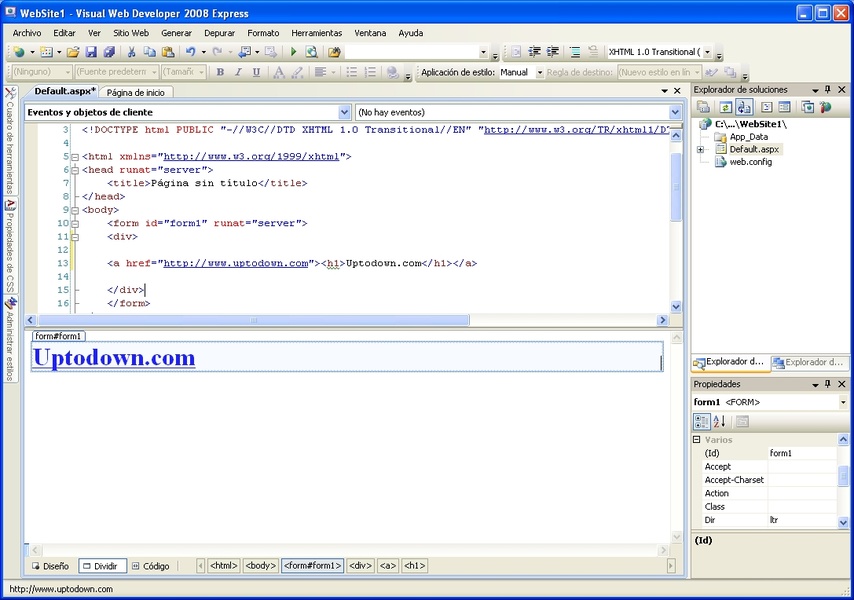
Task: Open the Eventos y objetos de cliente dropdown
Action: (344, 113)
